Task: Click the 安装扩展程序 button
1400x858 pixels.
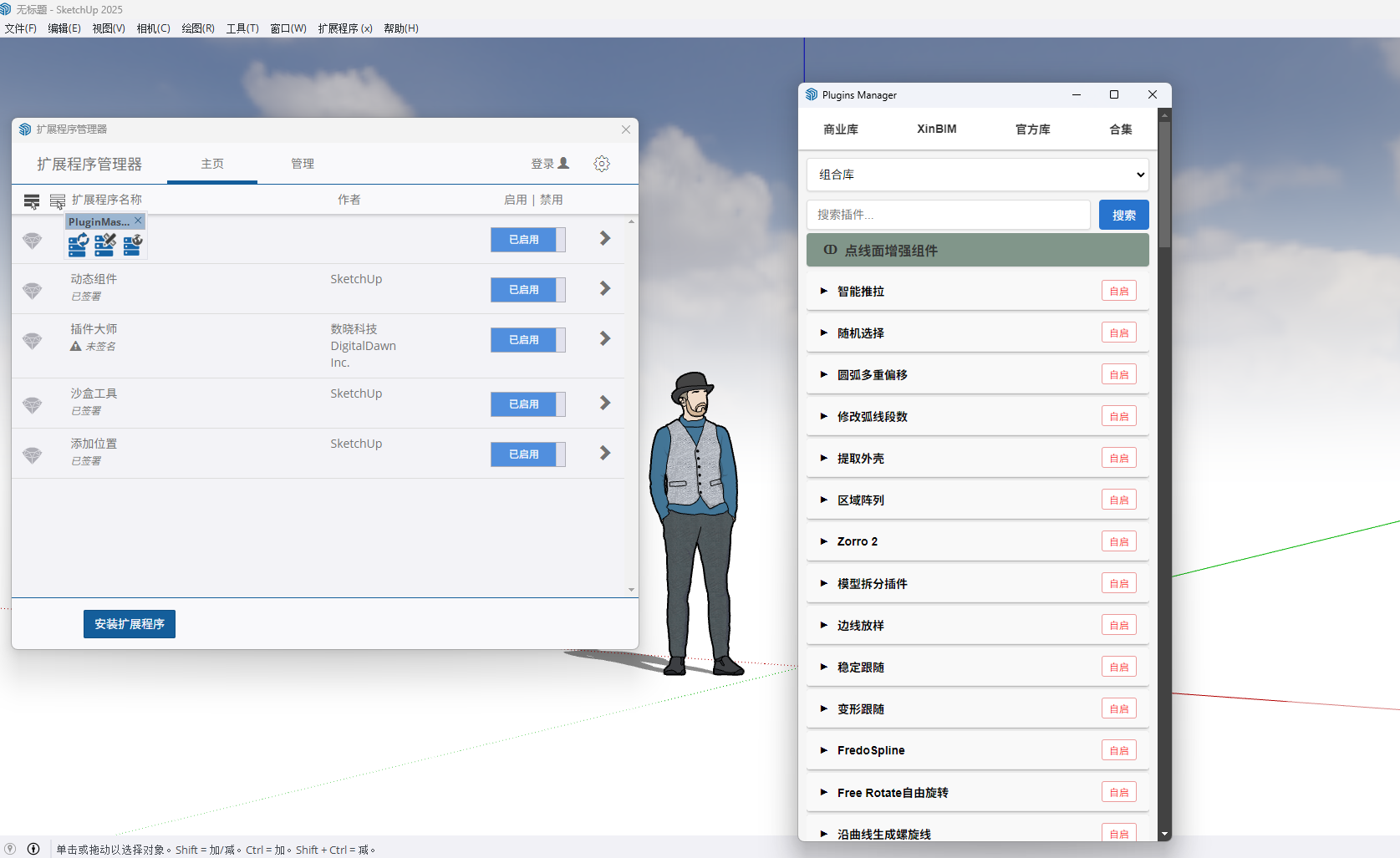Action: click(130, 624)
